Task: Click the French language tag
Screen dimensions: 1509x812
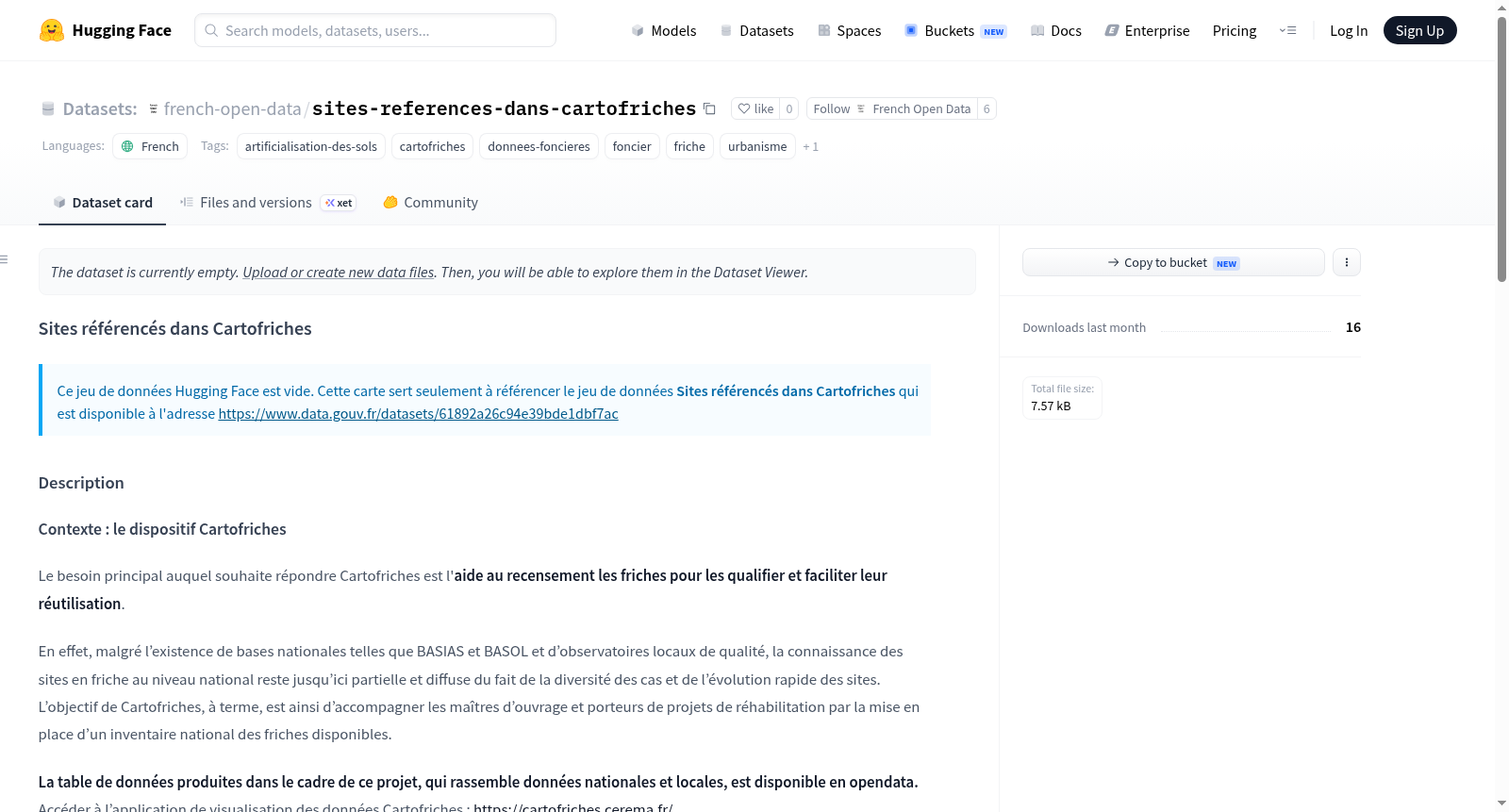Action: (x=150, y=146)
